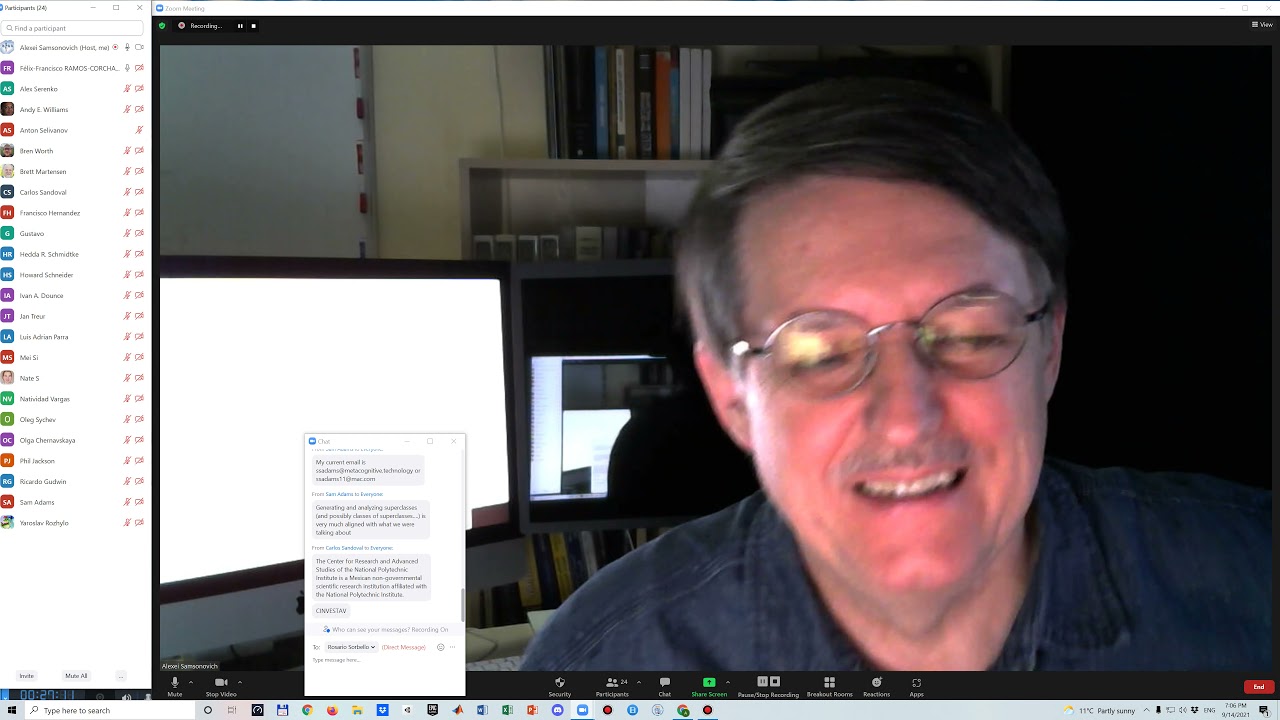This screenshot has height=720, width=1280.
Task: Open Word from the taskbar
Action: pos(482,710)
